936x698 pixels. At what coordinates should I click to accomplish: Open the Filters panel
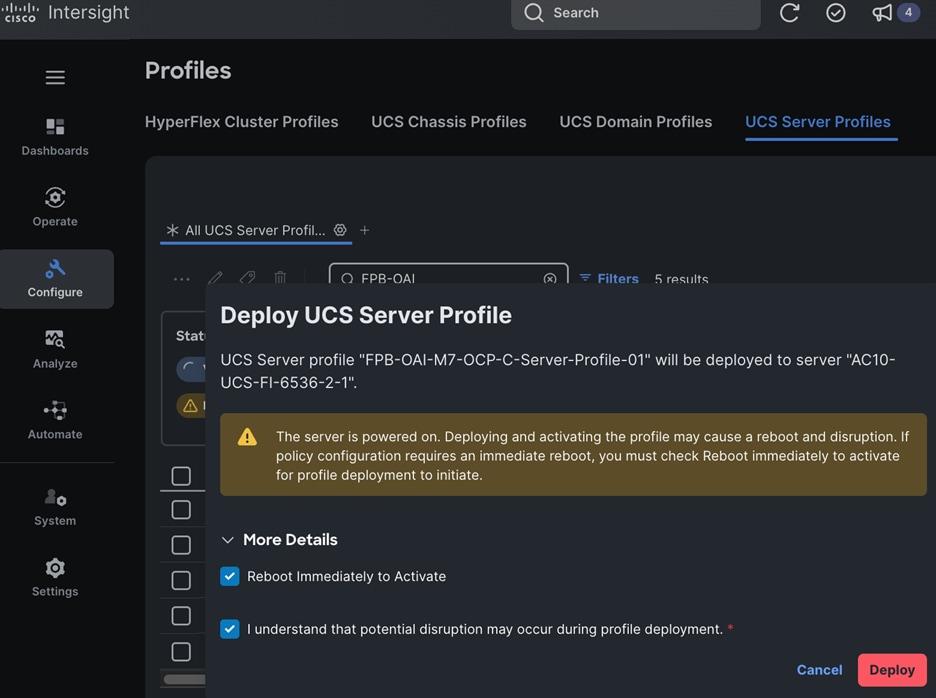609,278
